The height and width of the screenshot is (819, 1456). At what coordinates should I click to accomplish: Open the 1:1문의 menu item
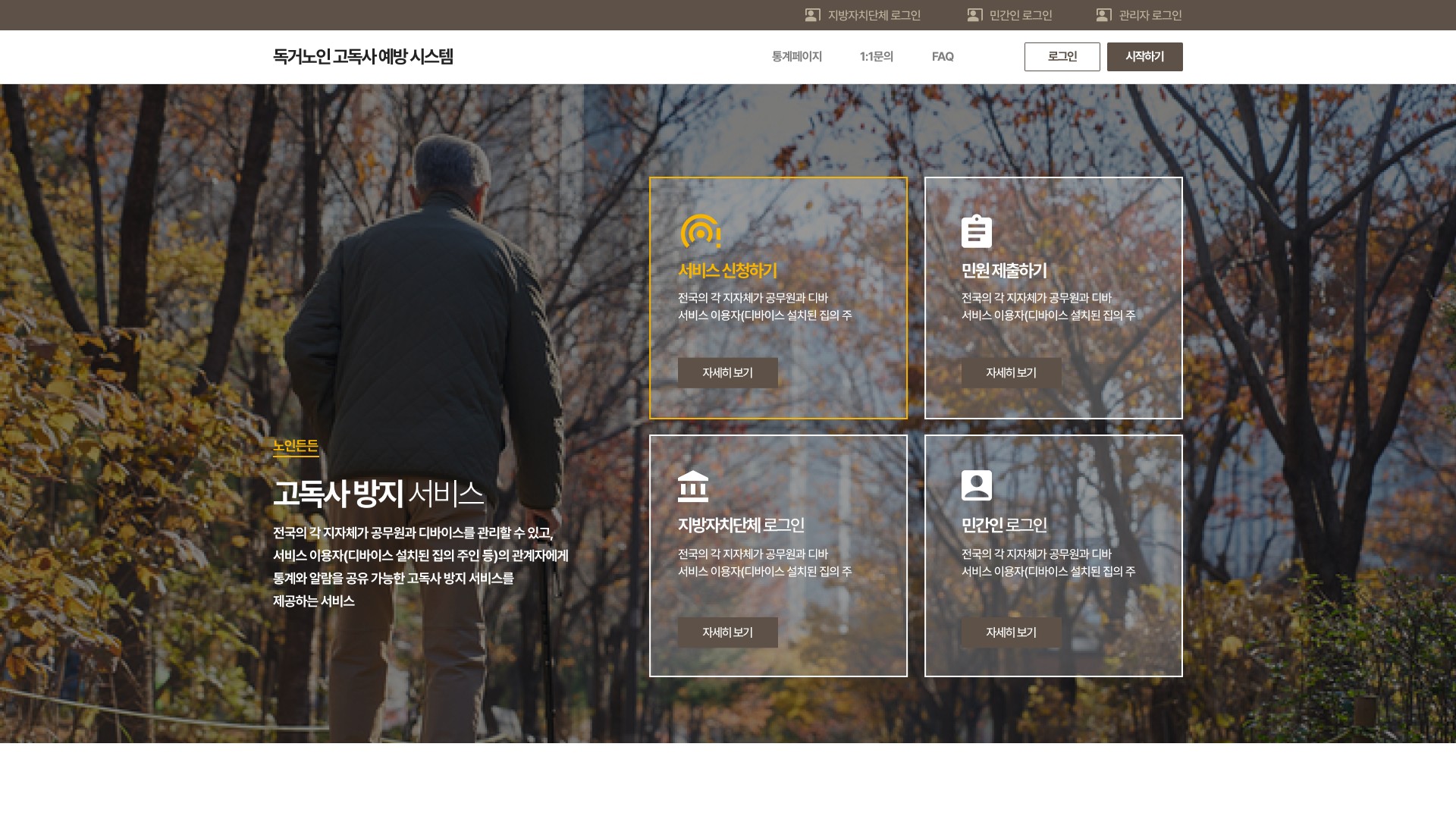(x=876, y=57)
